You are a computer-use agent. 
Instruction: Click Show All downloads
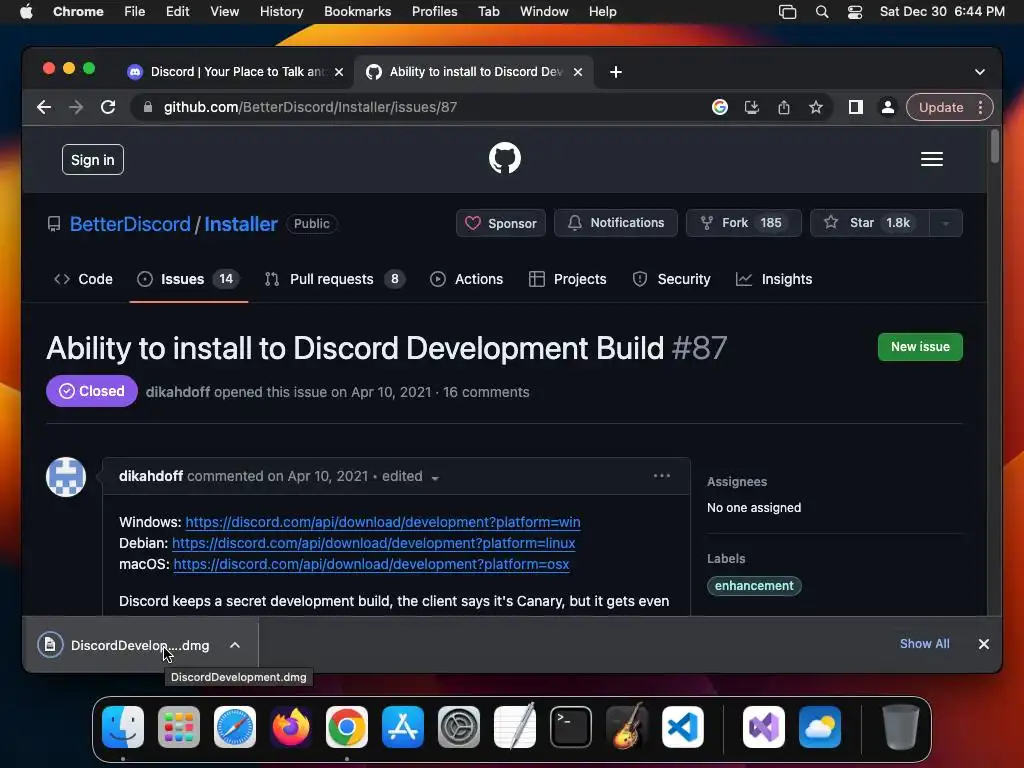[925, 644]
